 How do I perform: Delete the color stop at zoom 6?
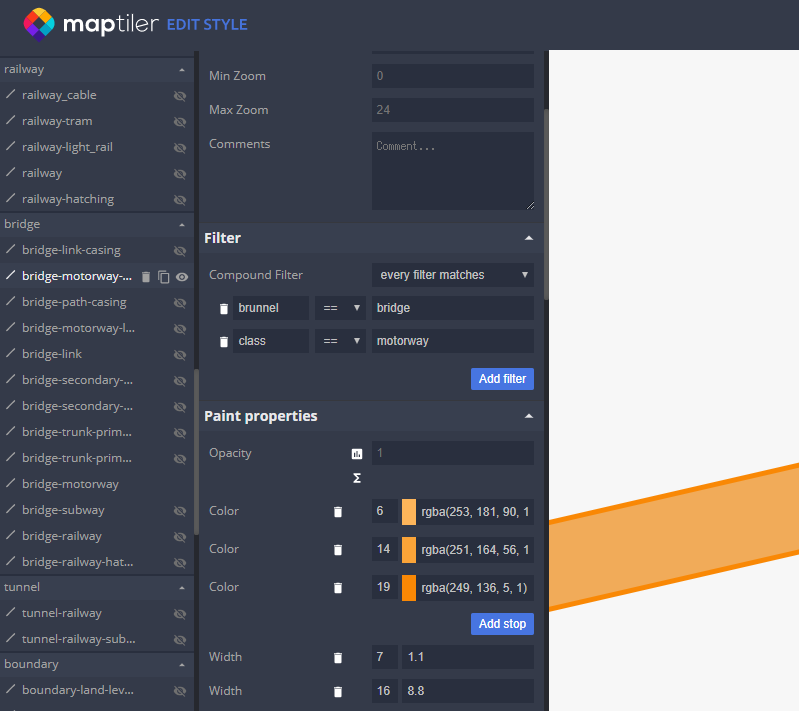338,512
